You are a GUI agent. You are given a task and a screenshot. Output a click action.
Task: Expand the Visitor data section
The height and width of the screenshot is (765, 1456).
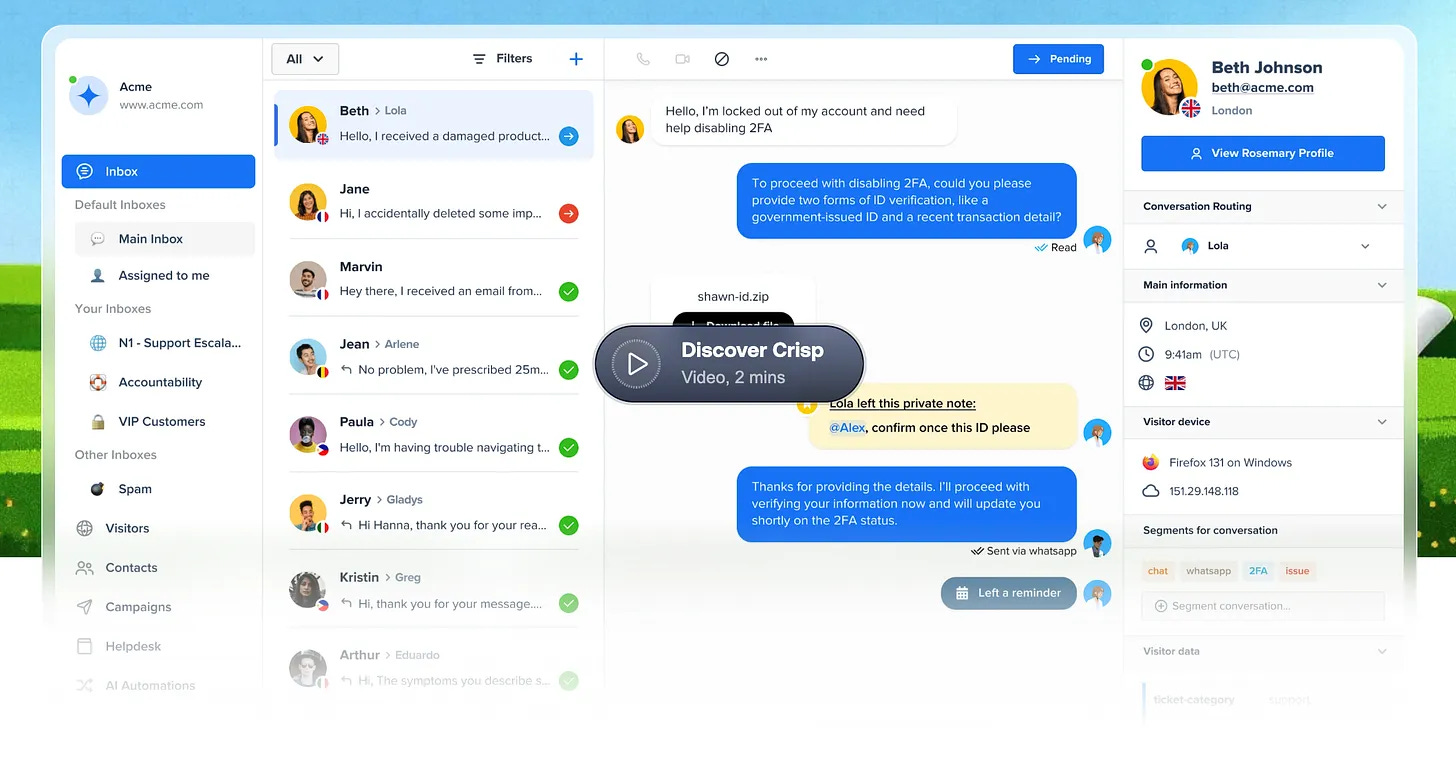1382,651
